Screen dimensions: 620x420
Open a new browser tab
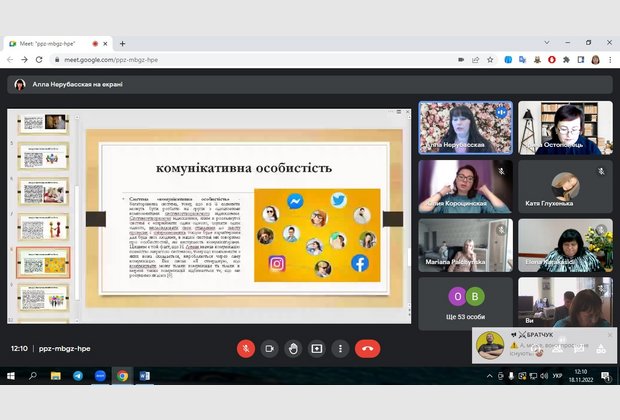(x=122, y=43)
